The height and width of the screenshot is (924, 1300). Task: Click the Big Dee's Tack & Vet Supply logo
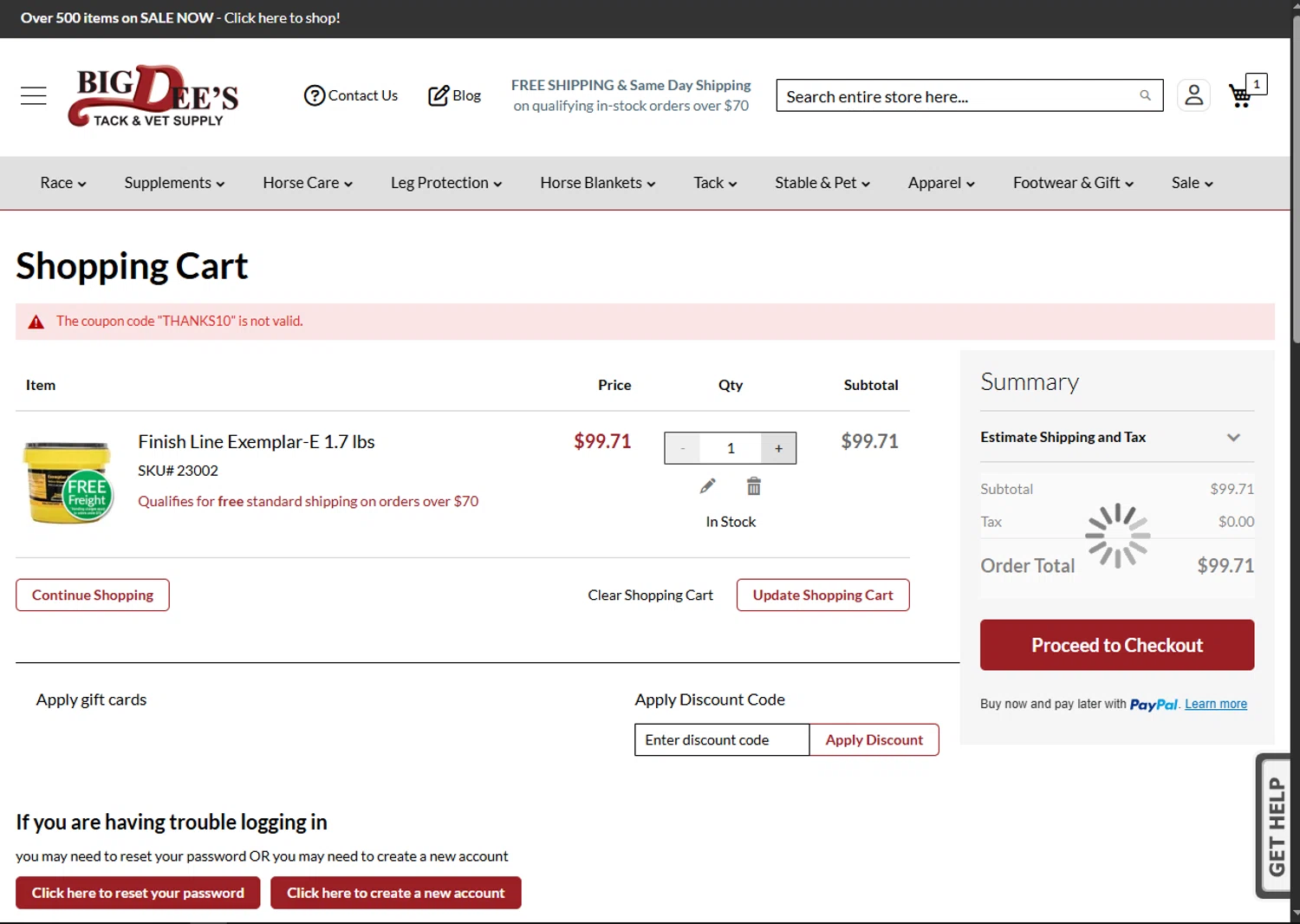(153, 95)
